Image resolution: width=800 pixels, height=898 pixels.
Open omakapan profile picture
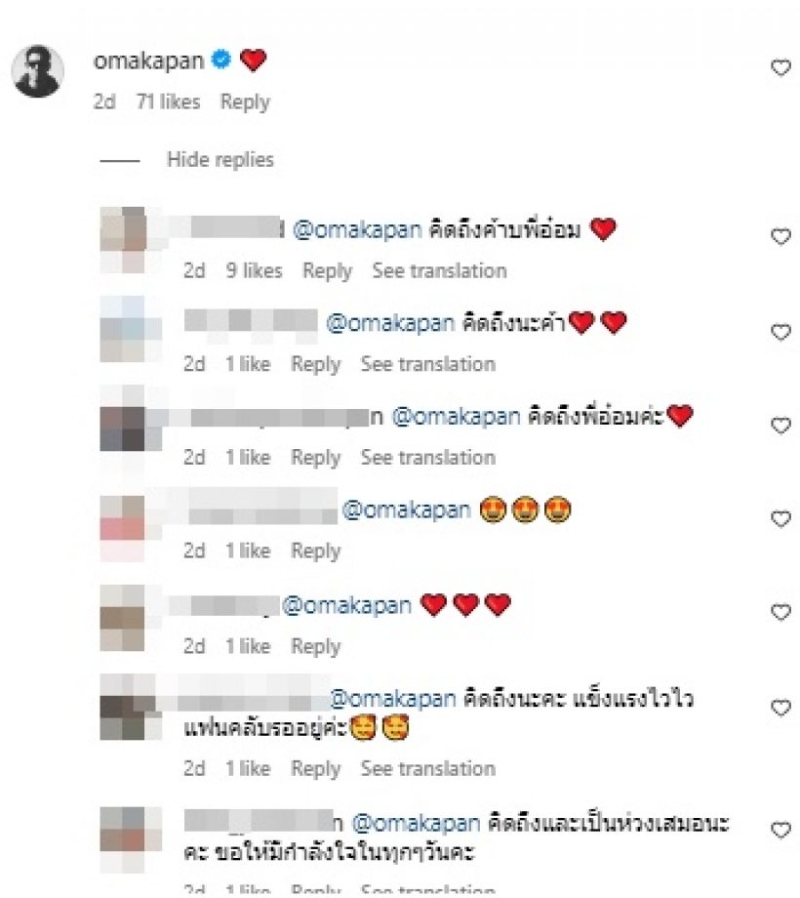click(x=38, y=72)
